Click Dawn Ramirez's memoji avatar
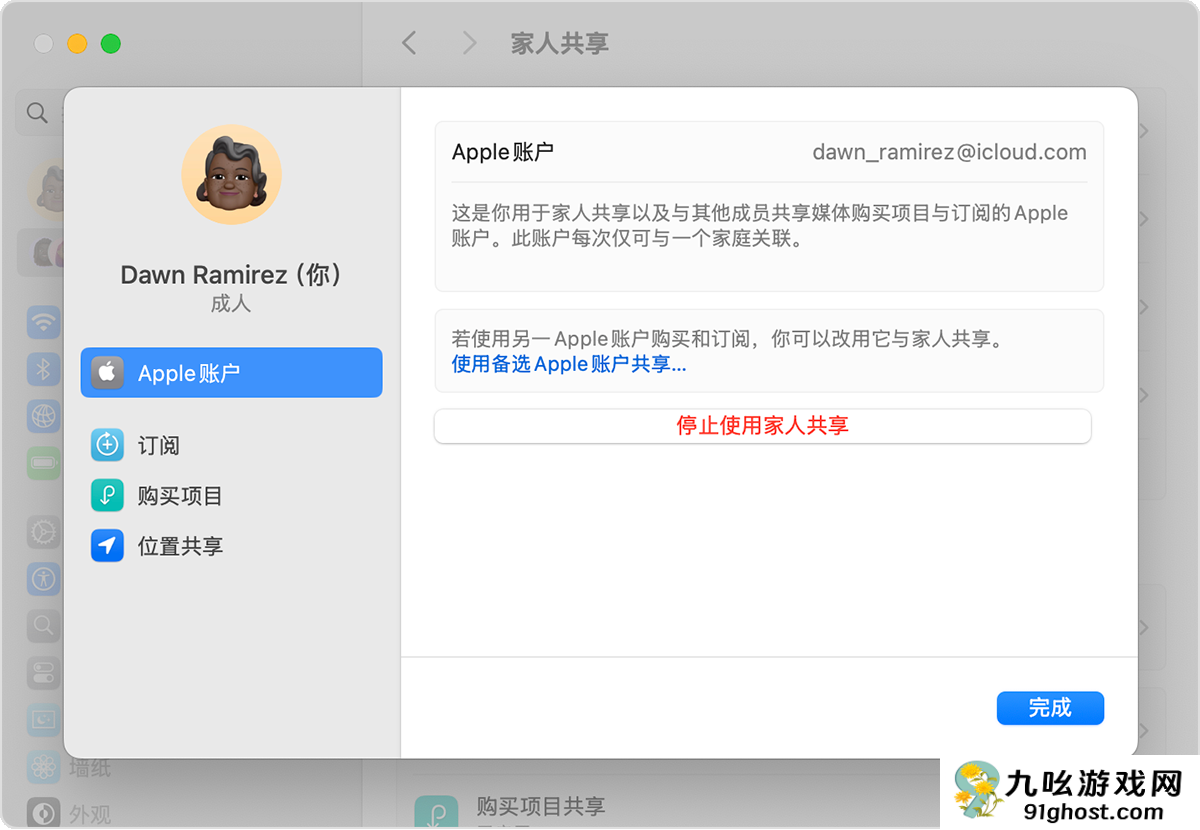This screenshot has height=830, width=1200. (231, 175)
